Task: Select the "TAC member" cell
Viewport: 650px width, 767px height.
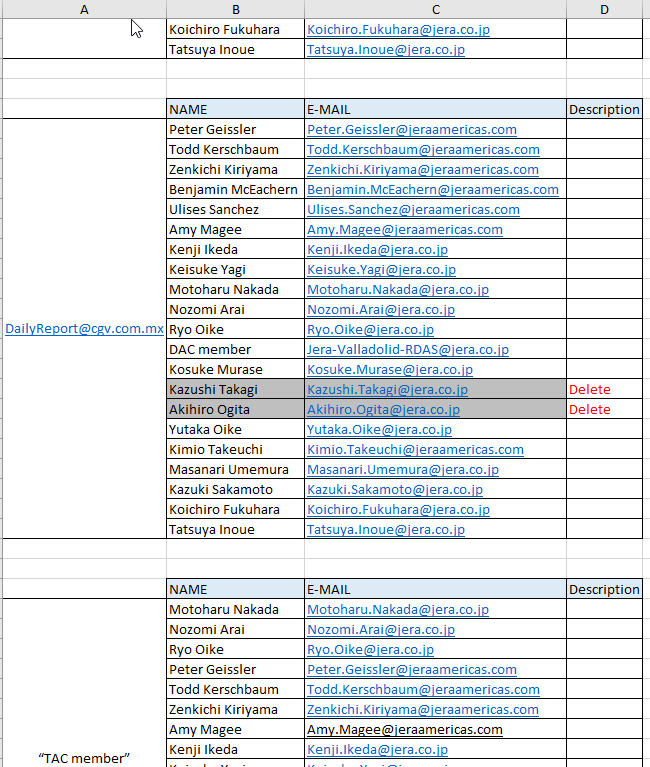Action: pyautogui.click(x=84, y=758)
